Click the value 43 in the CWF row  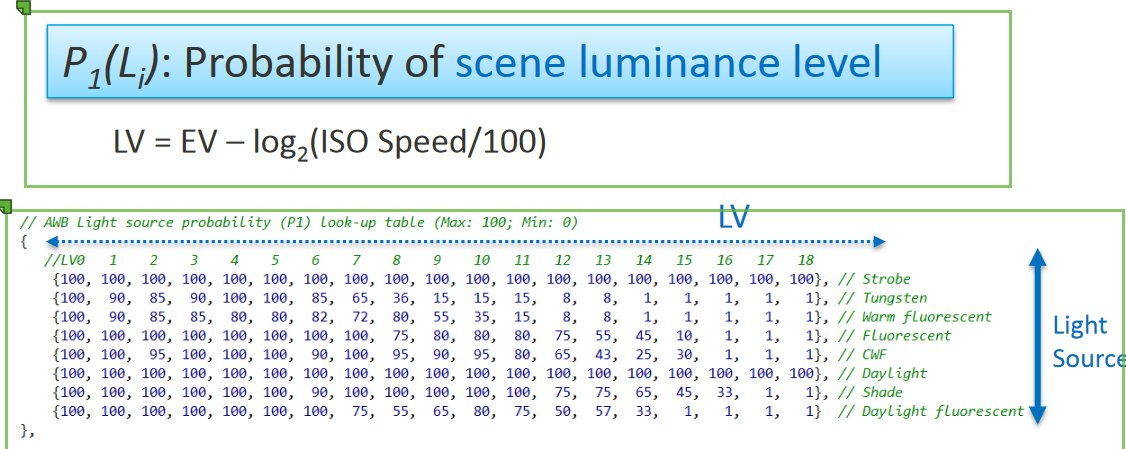pos(604,355)
